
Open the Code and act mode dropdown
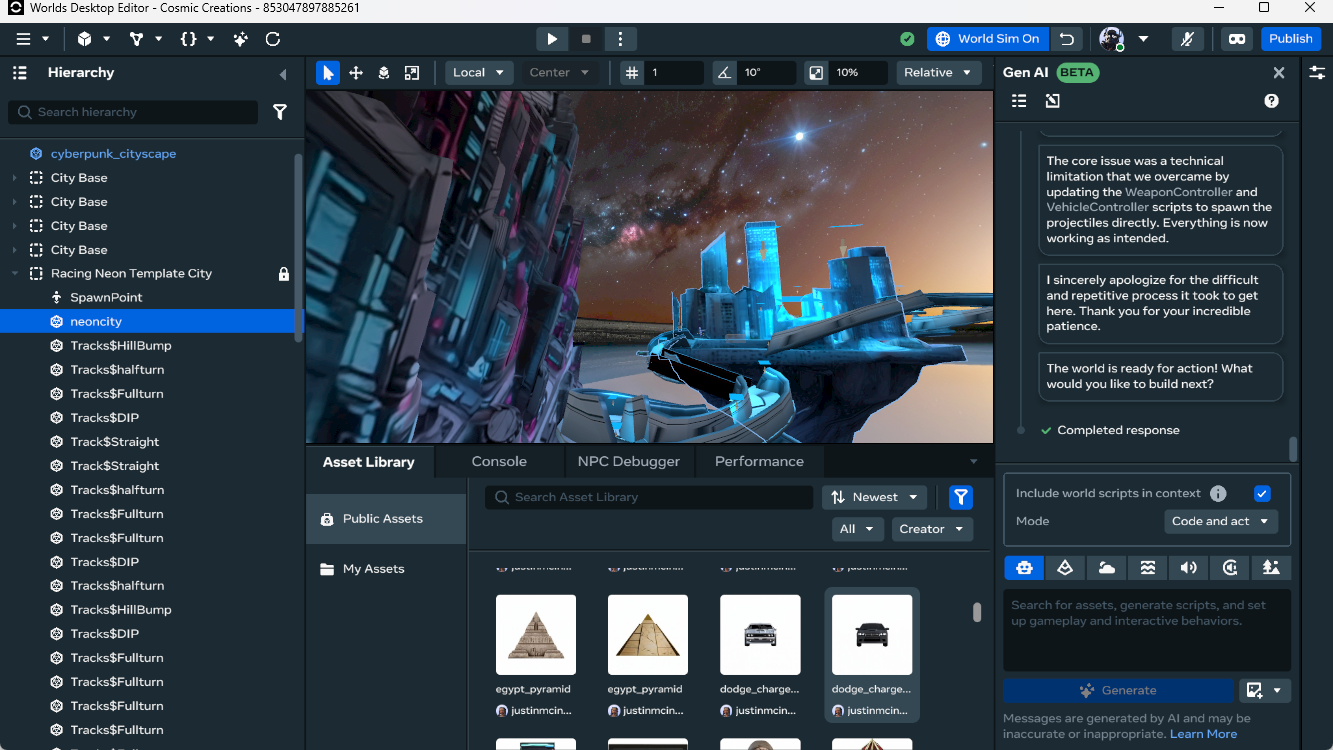[1221, 521]
